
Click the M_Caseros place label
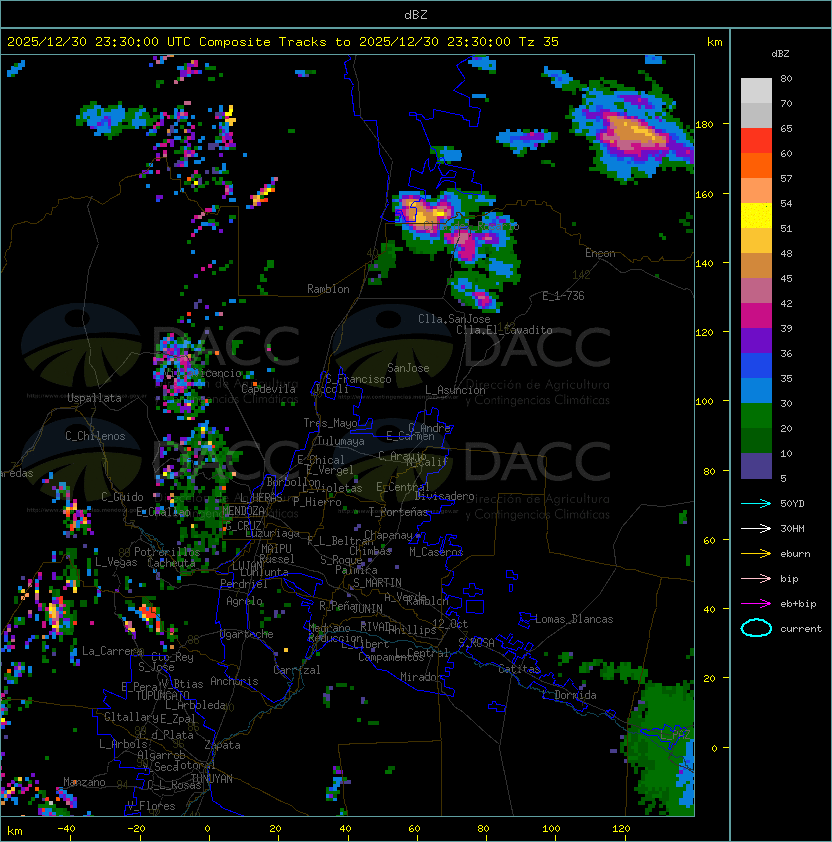pos(436,552)
